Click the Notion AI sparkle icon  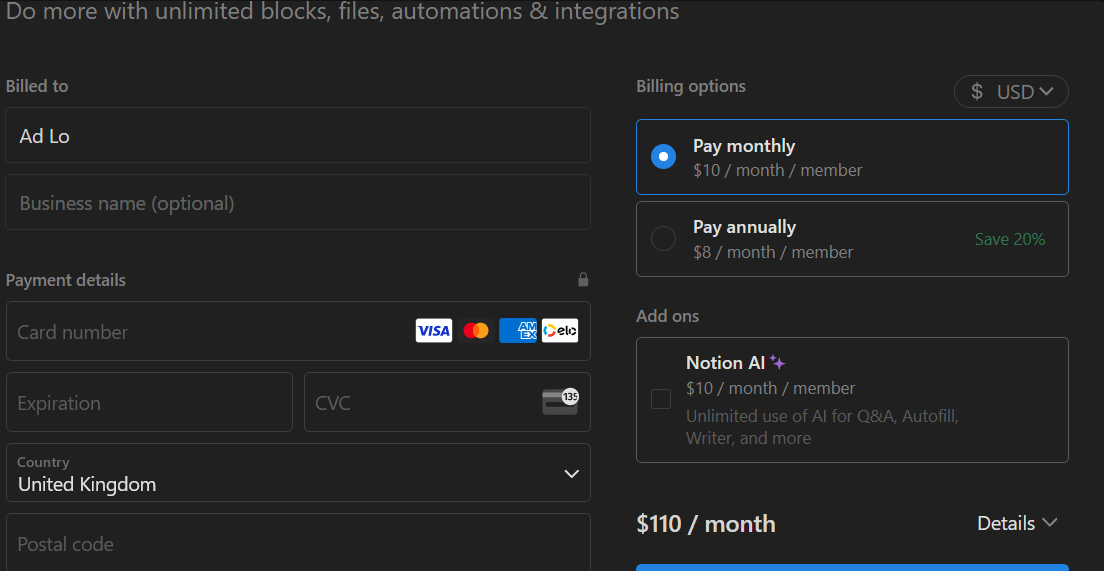tap(778, 363)
